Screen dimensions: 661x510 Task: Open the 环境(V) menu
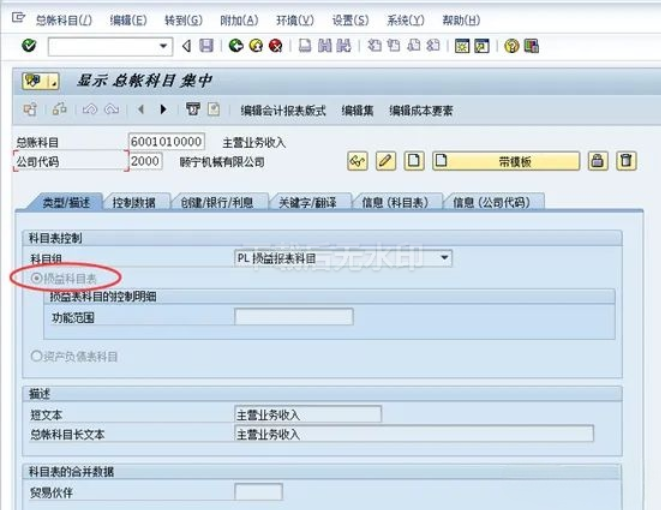295,20
